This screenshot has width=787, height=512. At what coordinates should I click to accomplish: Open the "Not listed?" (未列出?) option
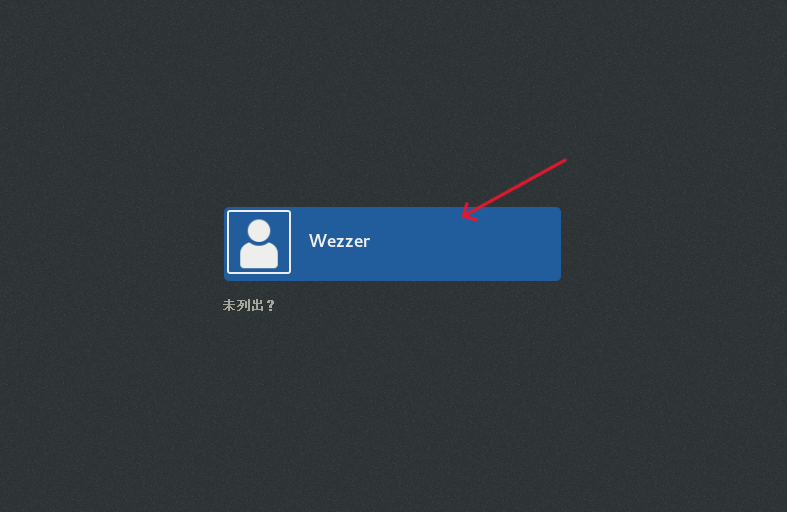pos(249,305)
